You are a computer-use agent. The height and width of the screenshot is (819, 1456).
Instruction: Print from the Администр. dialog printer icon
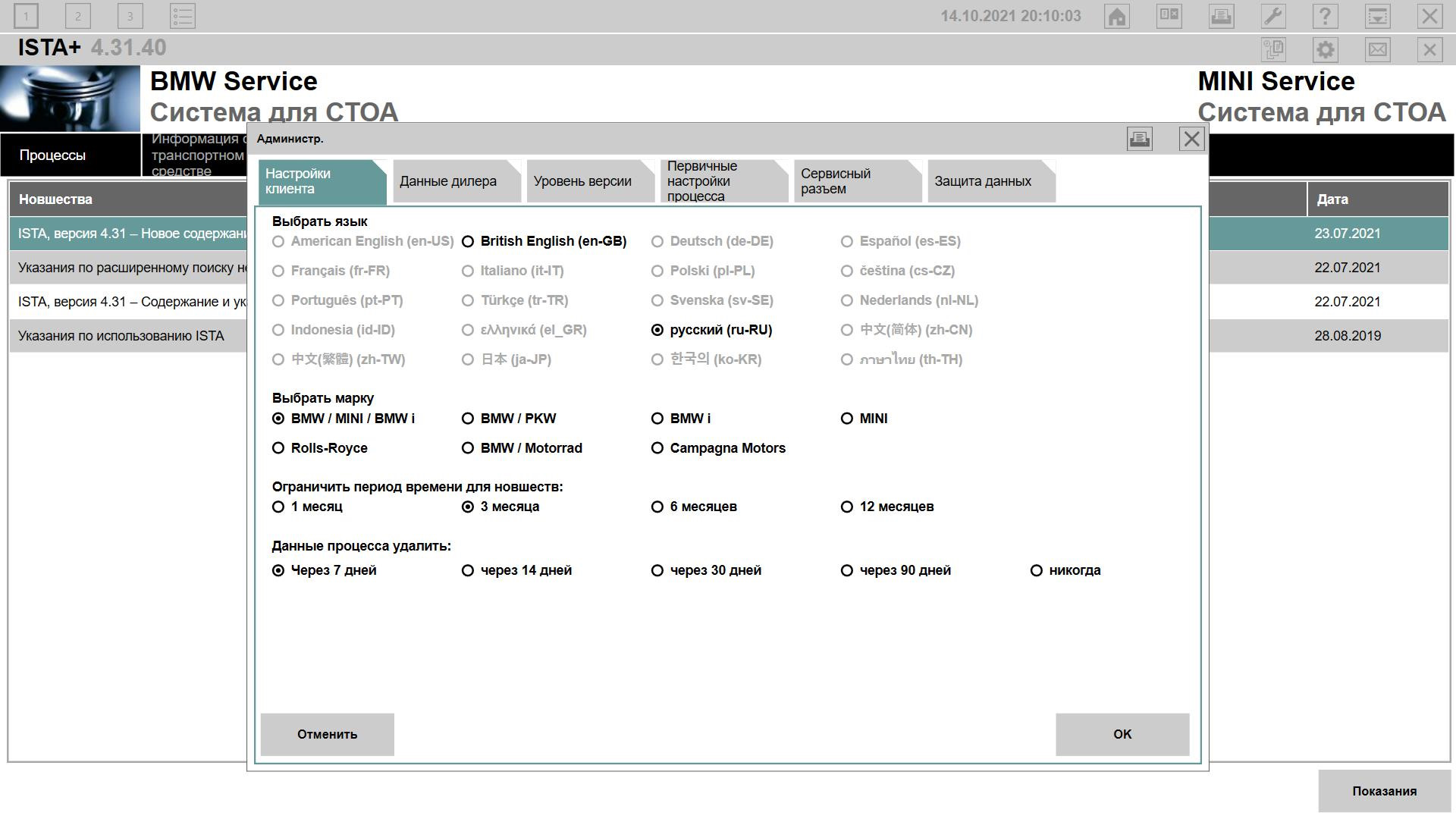(x=1139, y=139)
